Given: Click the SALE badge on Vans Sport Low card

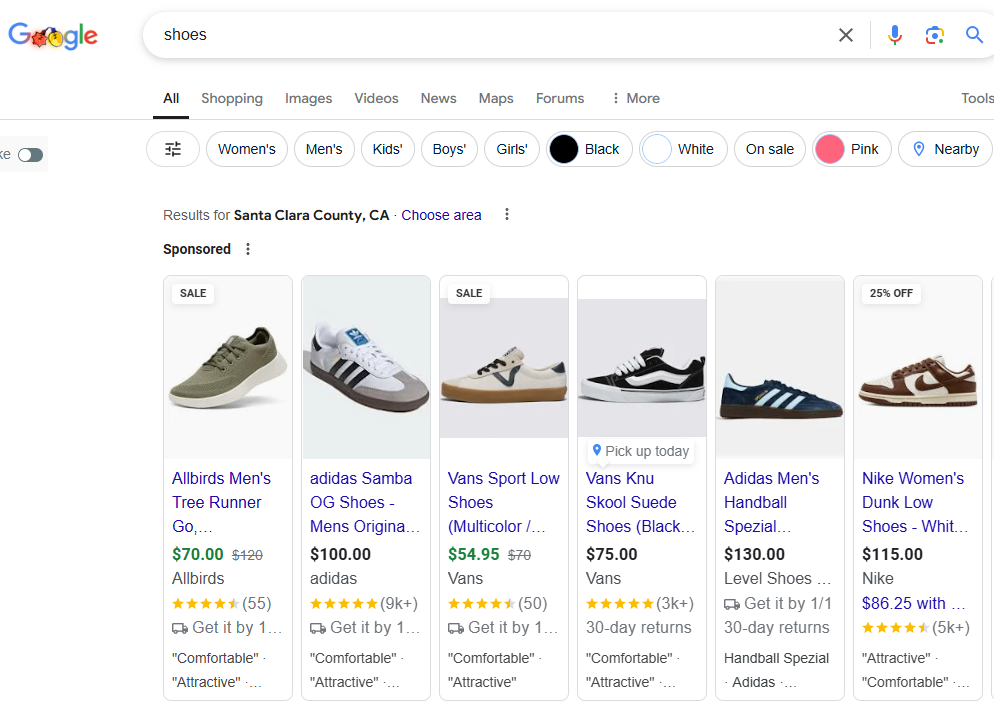Looking at the screenshot, I should (469, 293).
